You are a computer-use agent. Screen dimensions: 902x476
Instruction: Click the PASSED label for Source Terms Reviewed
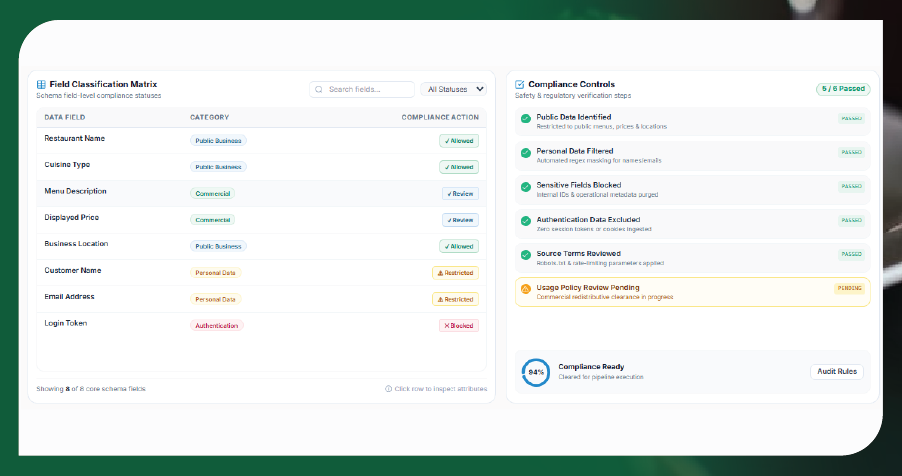[851, 254]
